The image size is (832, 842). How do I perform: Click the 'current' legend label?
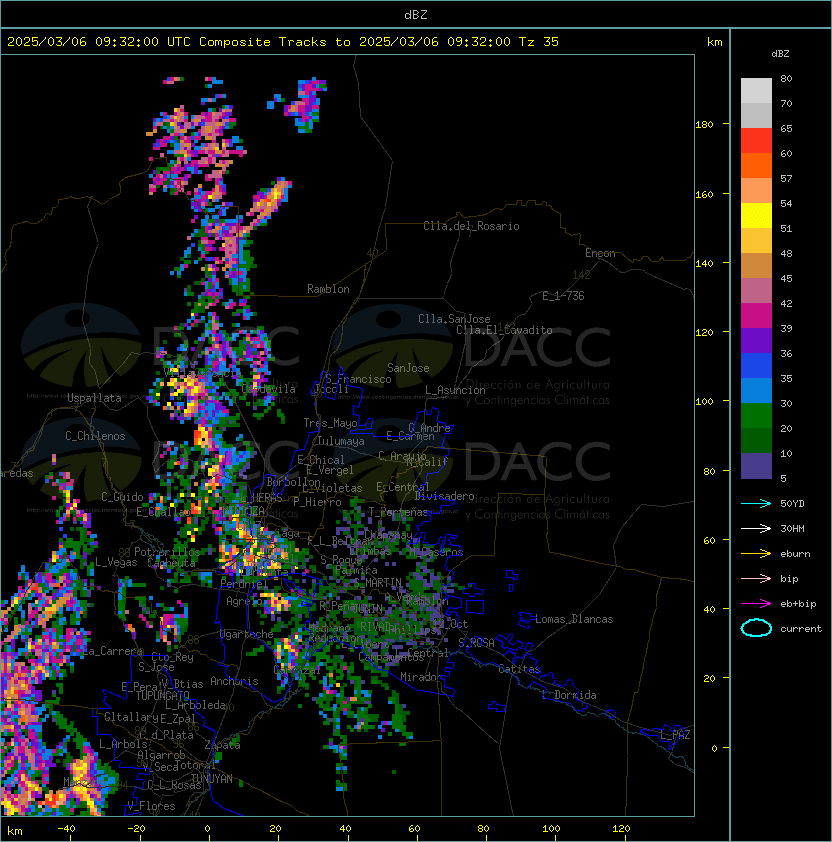[x=801, y=628]
